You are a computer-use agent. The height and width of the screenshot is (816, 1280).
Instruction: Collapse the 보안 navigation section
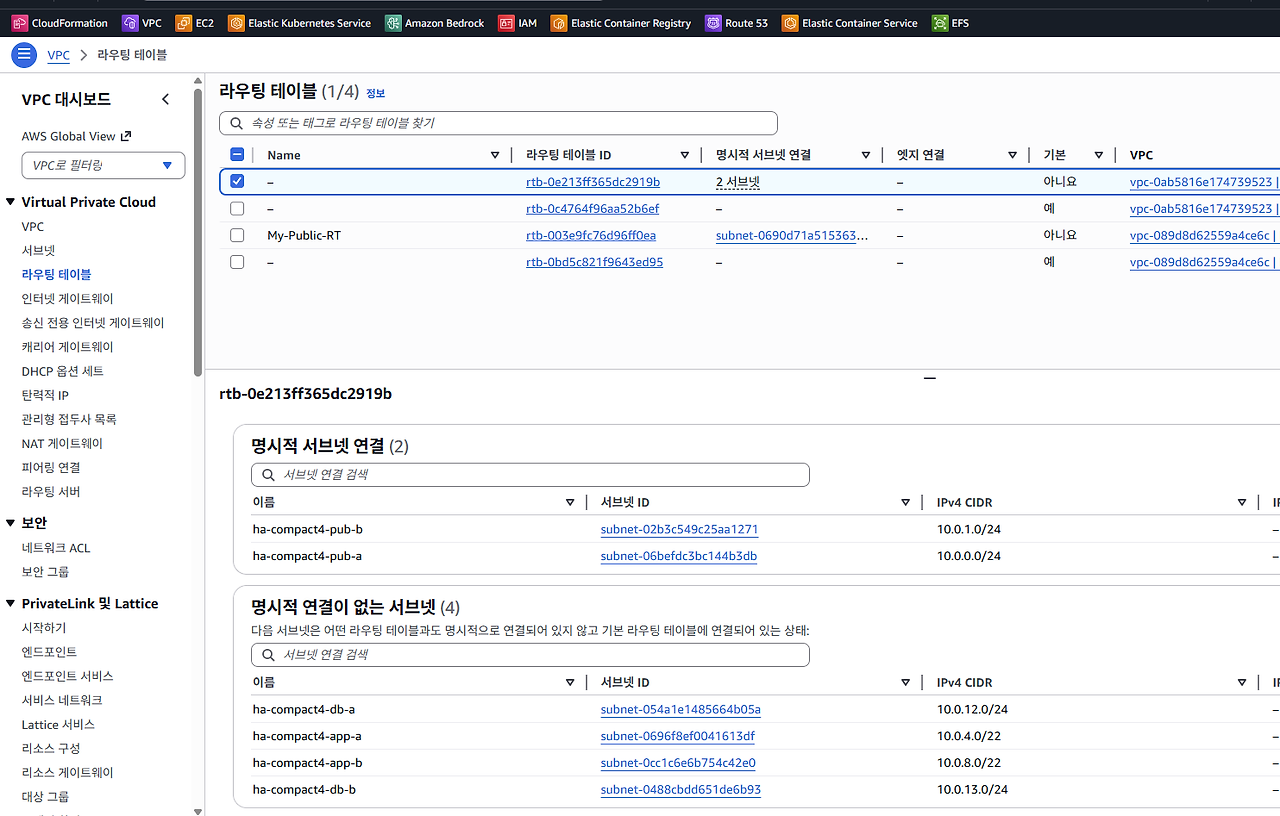click(11, 523)
